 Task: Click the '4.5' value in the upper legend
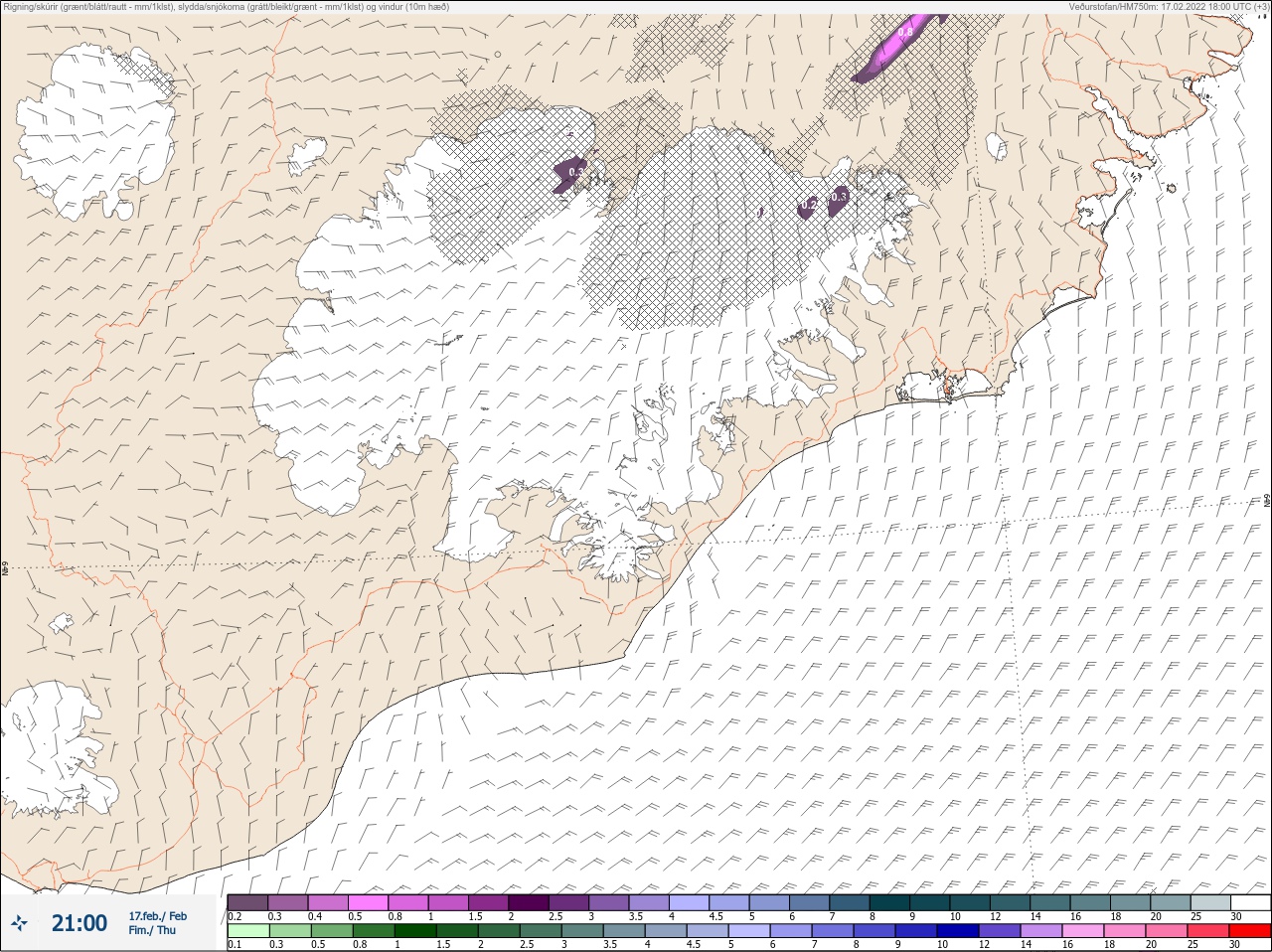(715, 916)
